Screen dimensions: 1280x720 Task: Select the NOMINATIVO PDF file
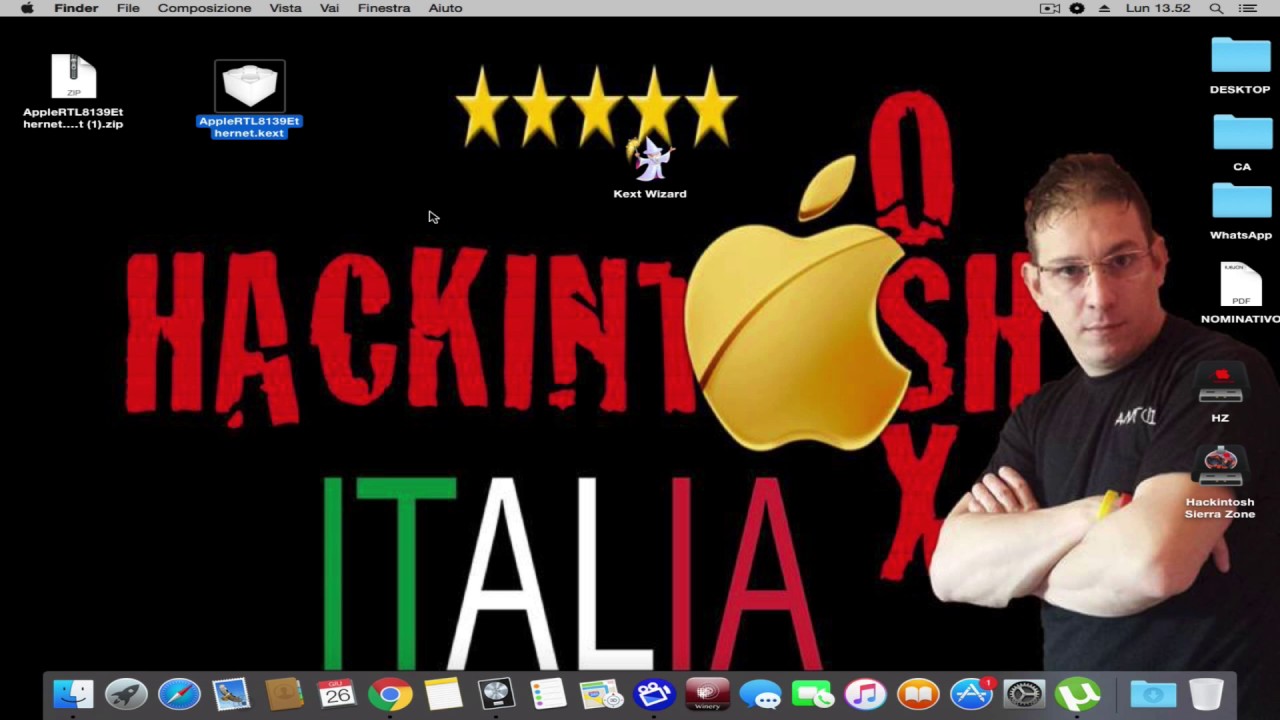click(x=1241, y=285)
